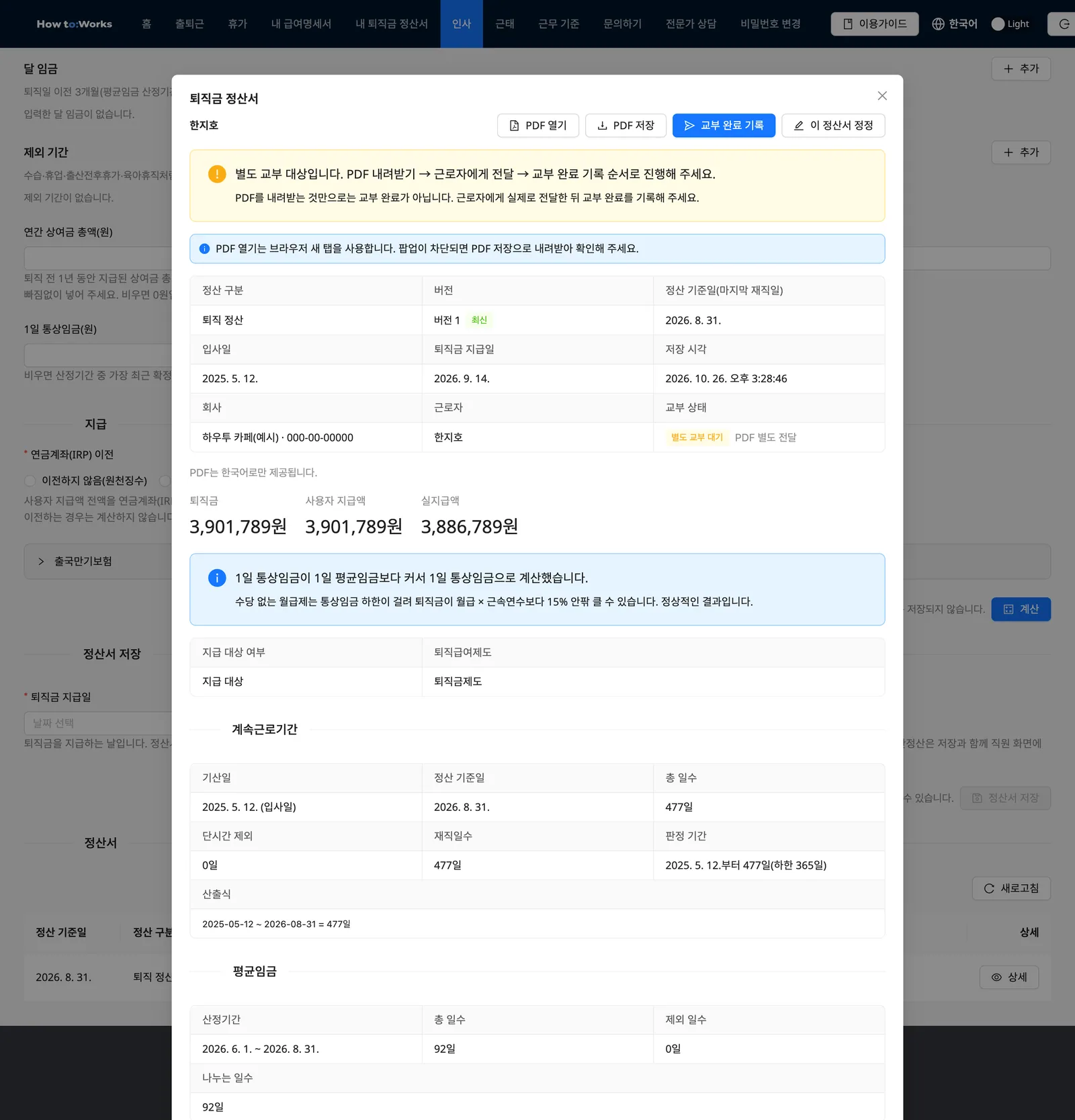This screenshot has height=1120, width=1075.
Task: Click the 1일 통상임금 input field
Action: click(x=98, y=355)
